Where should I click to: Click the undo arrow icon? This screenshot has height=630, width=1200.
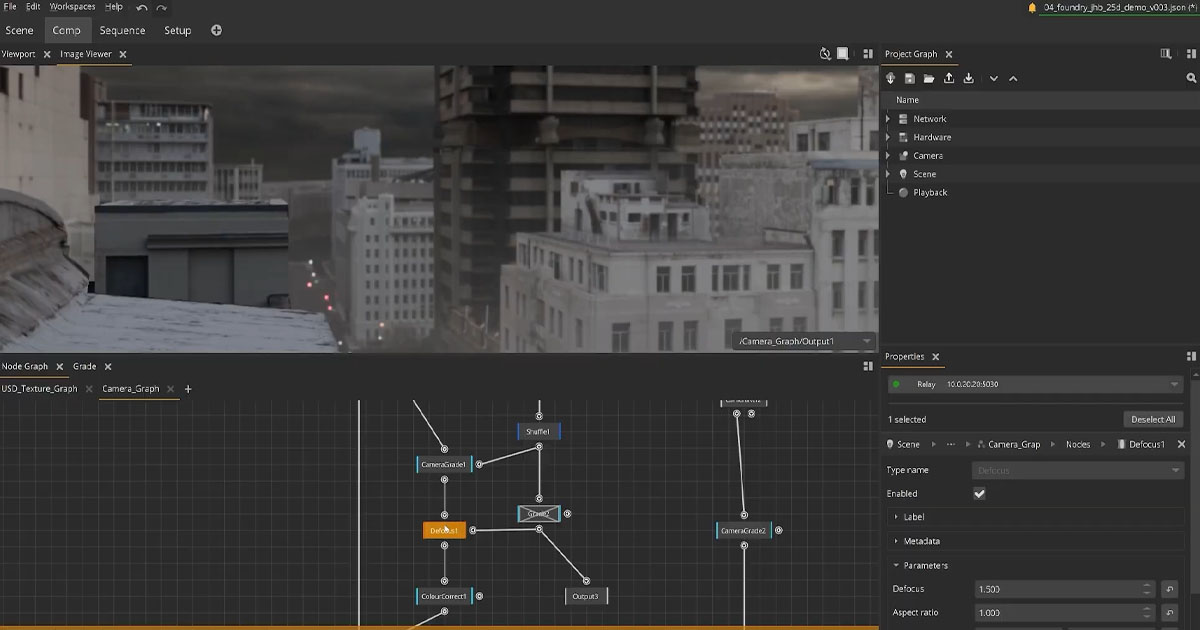(x=142, y=8)
